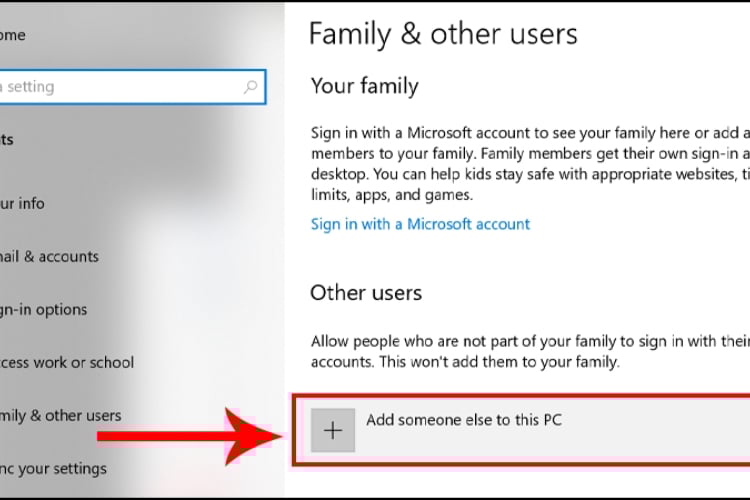Open Sign-in options
The width and height of the screenshot is (750, 500).
[44, 309]
